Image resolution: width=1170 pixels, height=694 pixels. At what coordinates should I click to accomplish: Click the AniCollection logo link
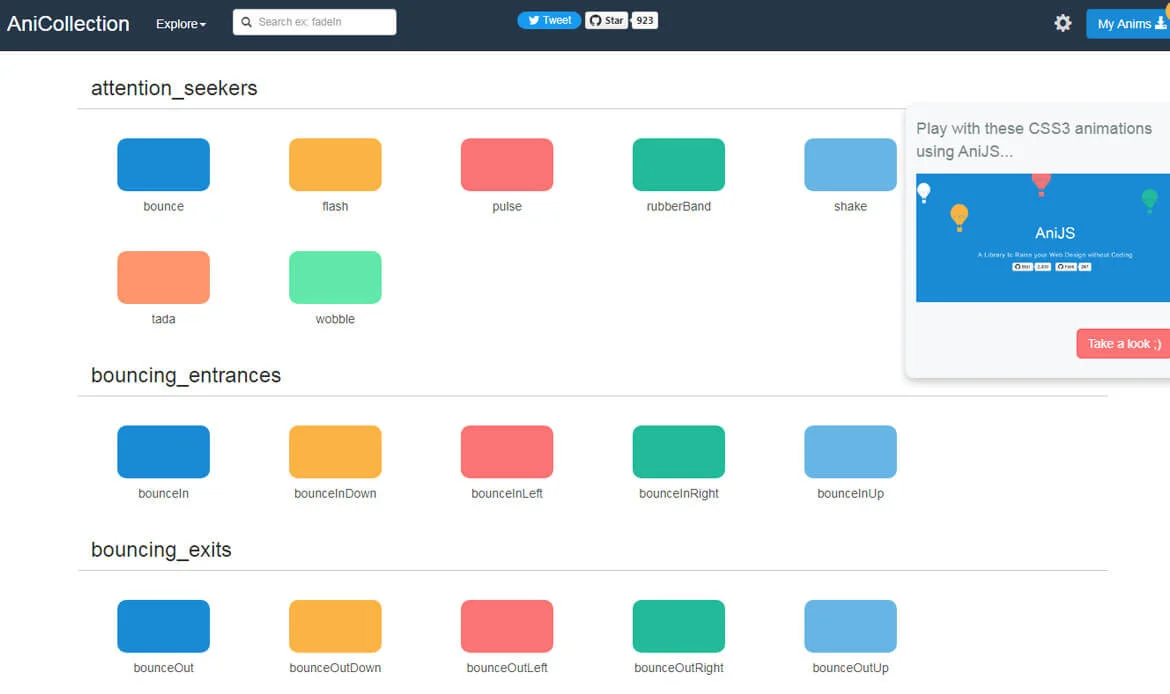[68, 24]
